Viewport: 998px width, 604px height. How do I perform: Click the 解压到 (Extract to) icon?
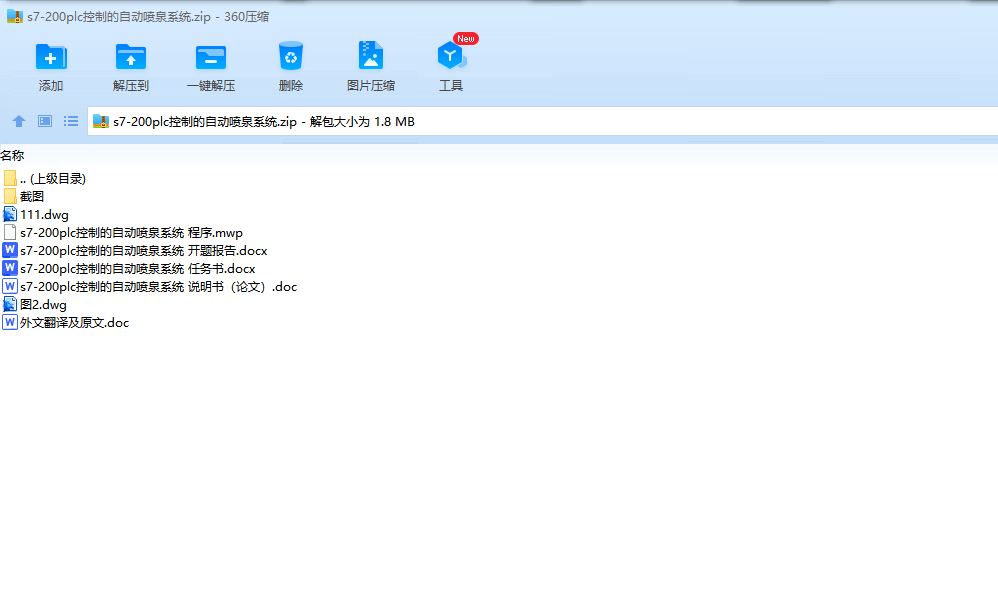130,57
